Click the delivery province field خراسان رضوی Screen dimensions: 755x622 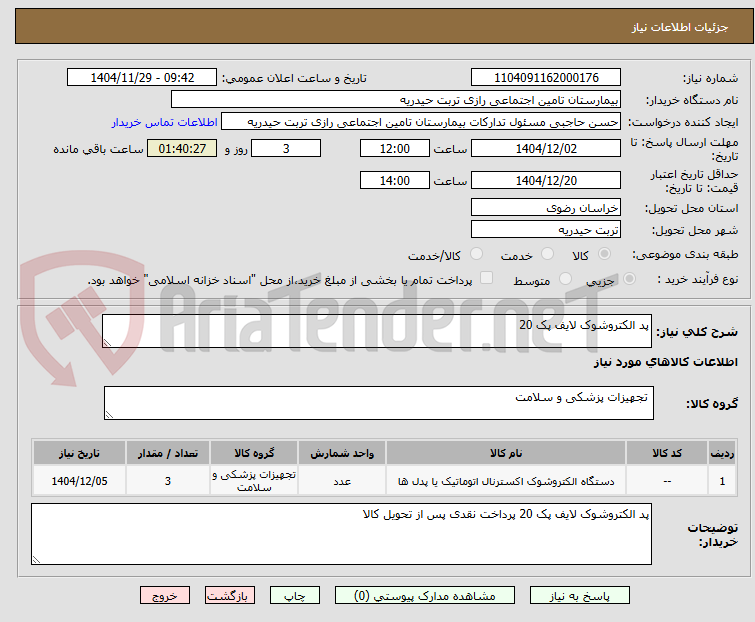click(x=546, y=207)
